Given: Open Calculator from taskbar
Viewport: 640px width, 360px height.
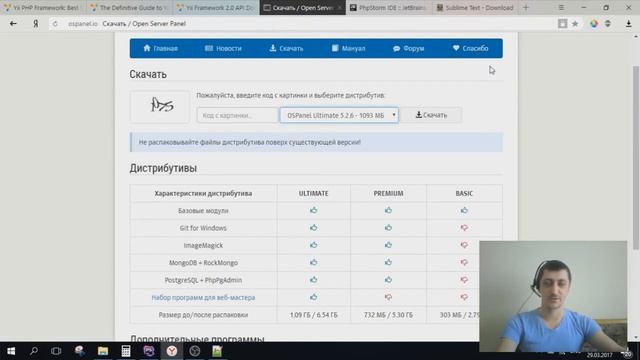Looking at the screenshot, I should (126, 351).
